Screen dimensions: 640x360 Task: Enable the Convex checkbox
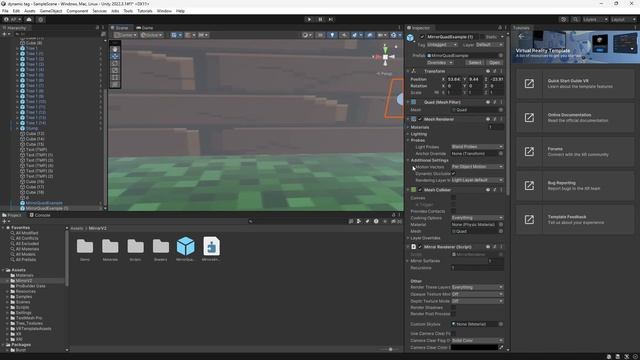tap(453, 198)
